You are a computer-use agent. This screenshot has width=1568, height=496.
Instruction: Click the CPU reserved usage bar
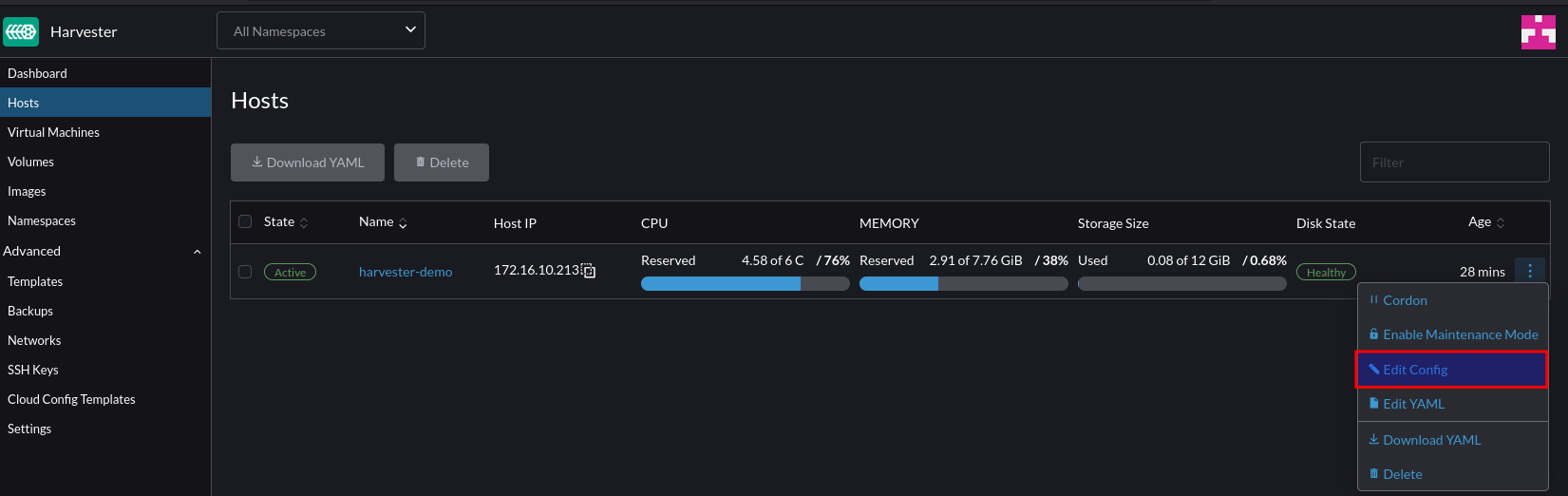click(746, 283)
